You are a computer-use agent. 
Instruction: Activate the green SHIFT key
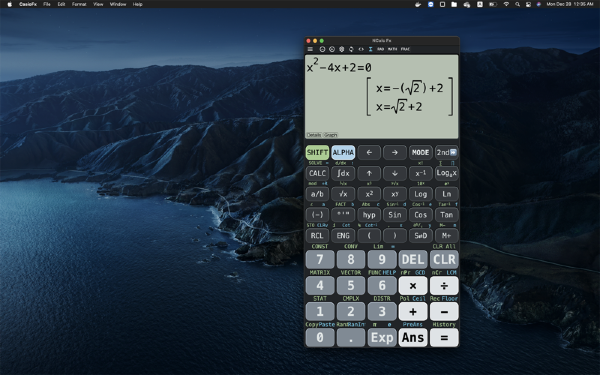(x=317, y=152)
